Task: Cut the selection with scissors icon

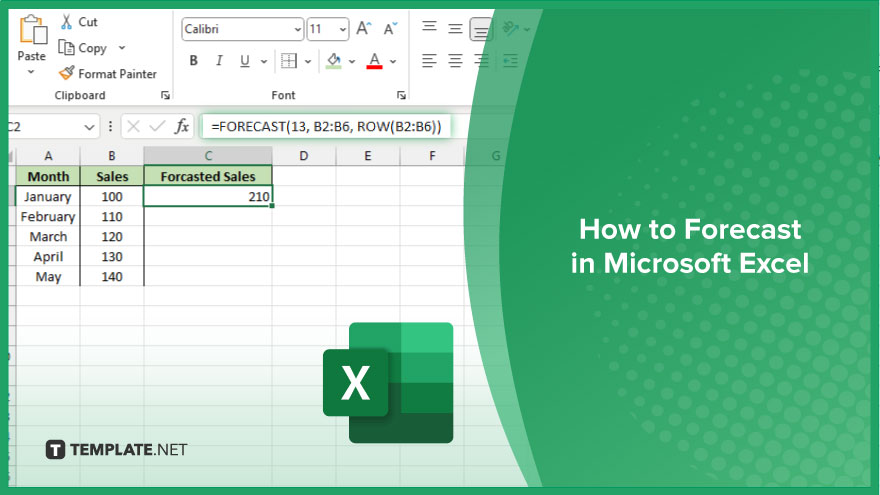Action: 66,22
